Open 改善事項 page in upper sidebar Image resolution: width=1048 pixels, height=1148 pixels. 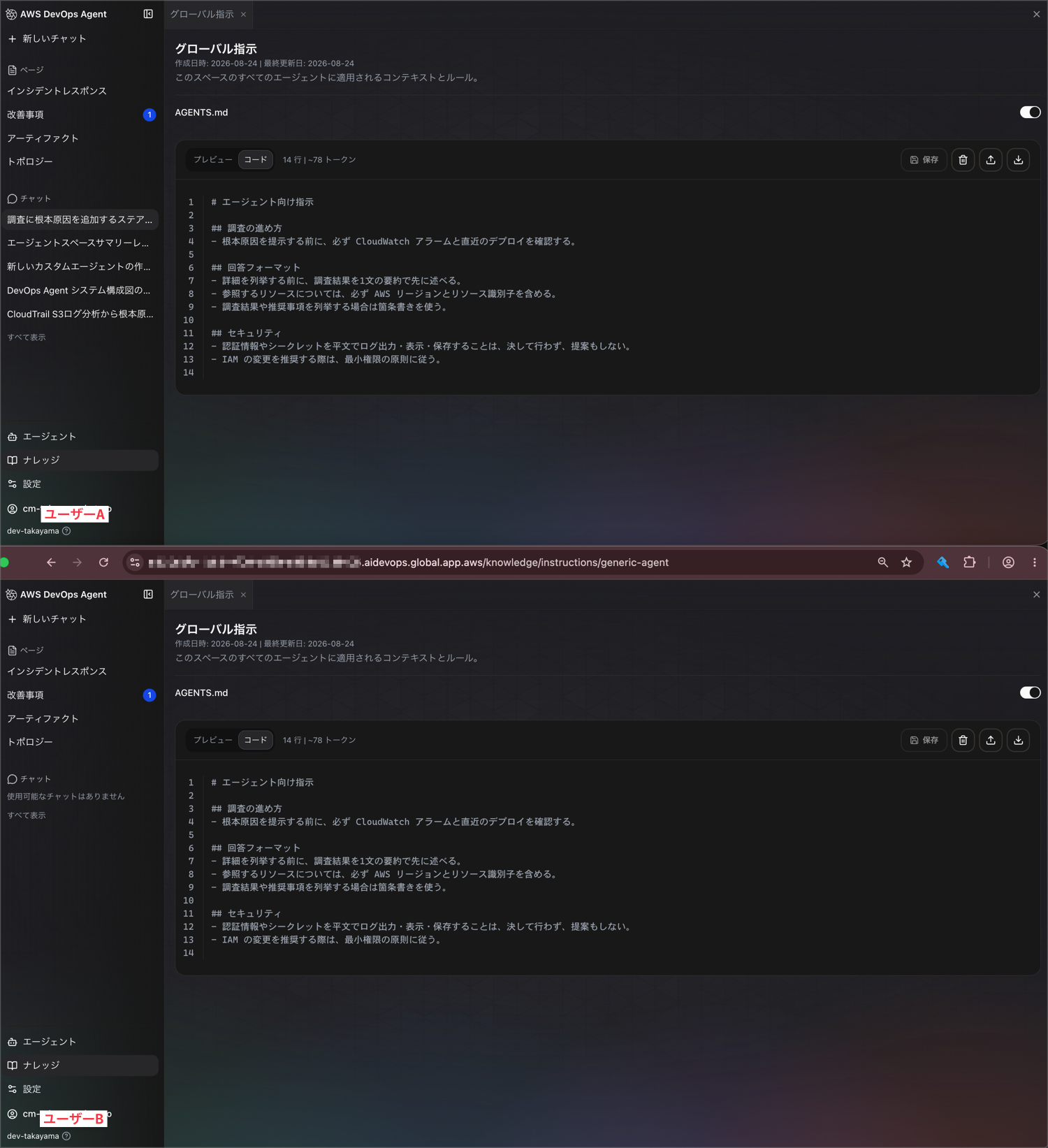pyautogui.click(x=26, y=115)
